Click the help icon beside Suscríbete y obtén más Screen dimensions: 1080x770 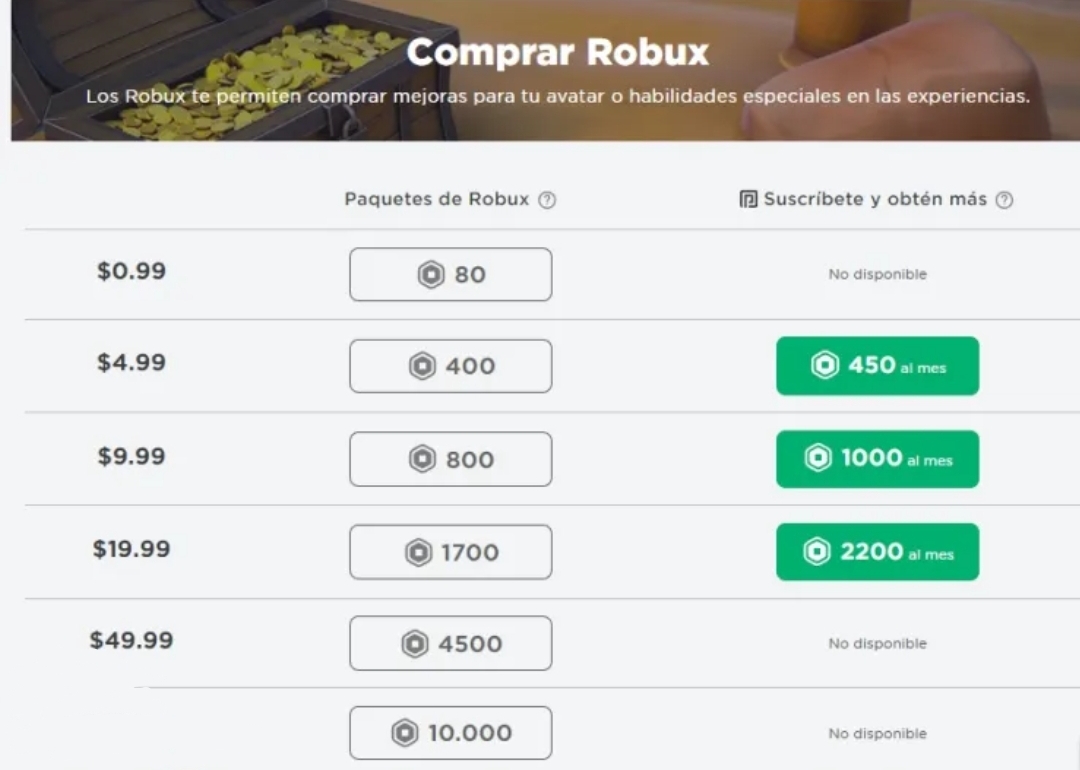coord(1004,200)
